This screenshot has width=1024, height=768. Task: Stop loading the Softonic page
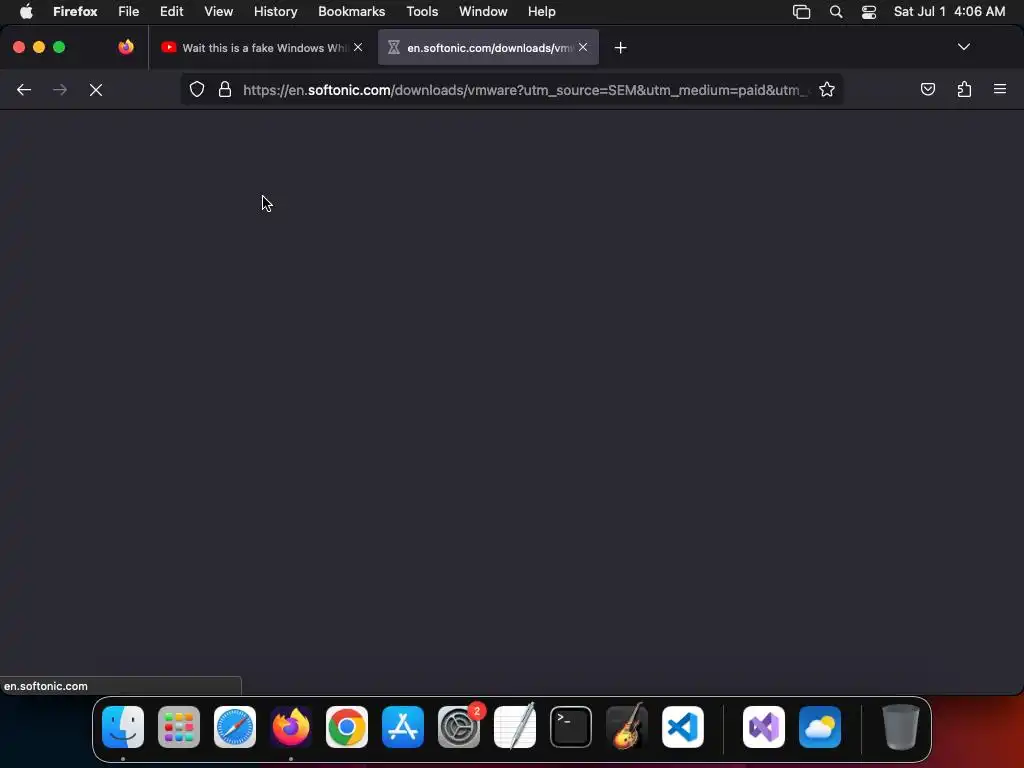pos(96,89)
